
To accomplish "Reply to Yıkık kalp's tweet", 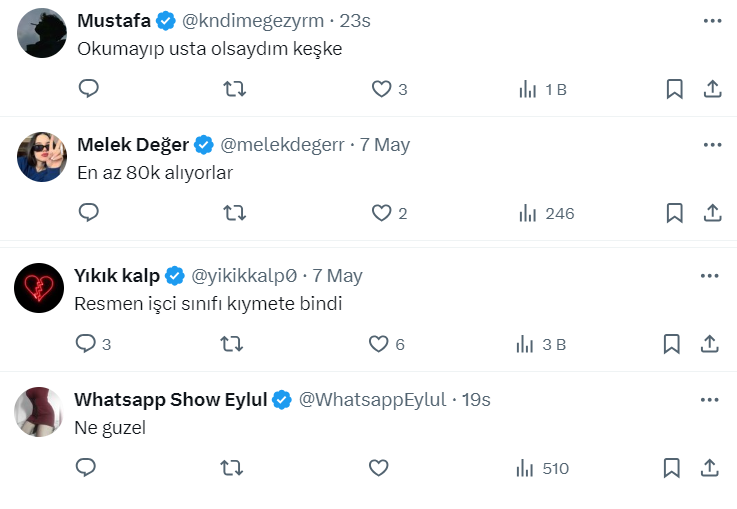I will 86,344.
